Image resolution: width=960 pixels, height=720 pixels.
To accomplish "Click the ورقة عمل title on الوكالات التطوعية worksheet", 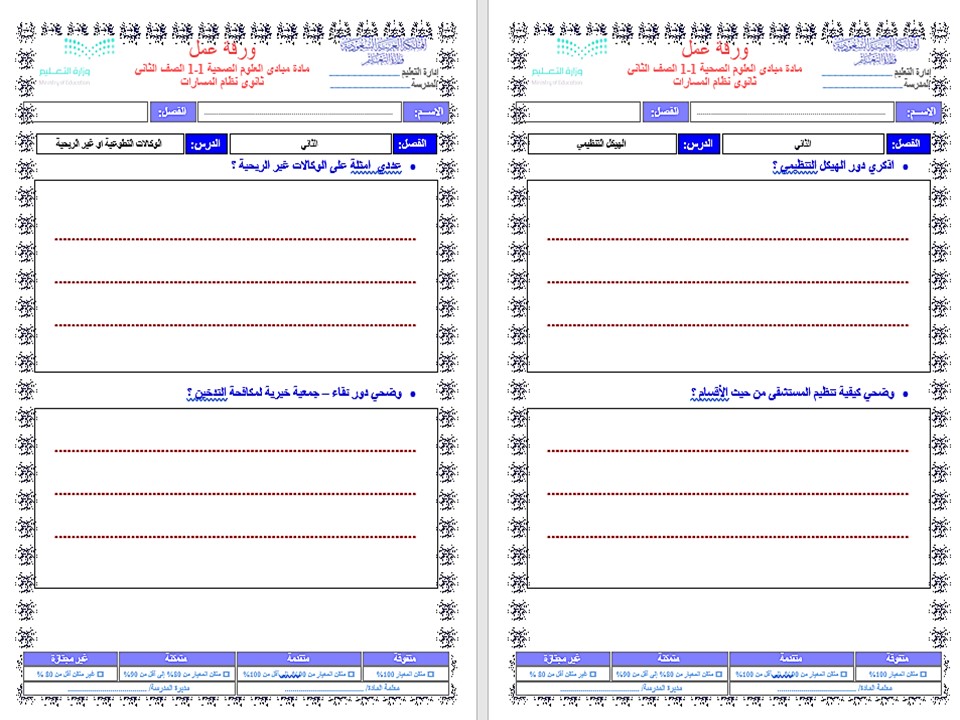I will [222, 49].
